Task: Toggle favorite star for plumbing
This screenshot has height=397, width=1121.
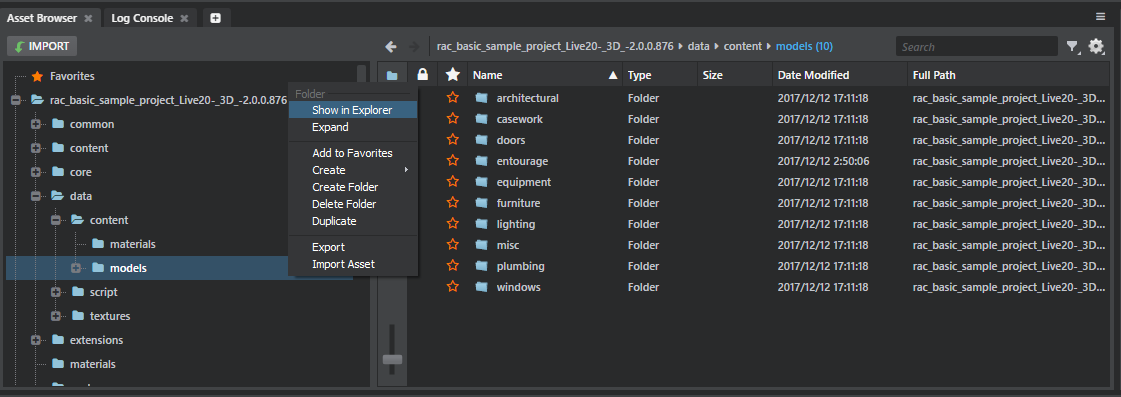Action: click(x=452, y=266)
